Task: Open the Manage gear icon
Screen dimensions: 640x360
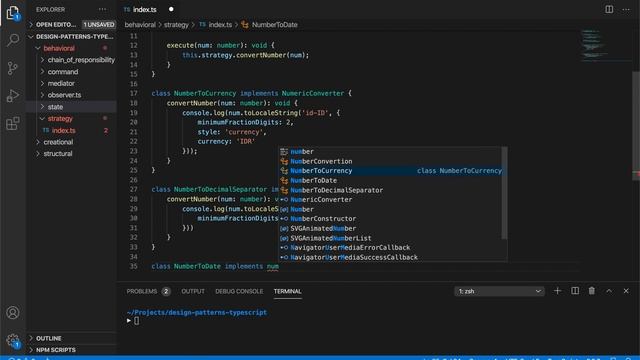Action: click(13, 340)
